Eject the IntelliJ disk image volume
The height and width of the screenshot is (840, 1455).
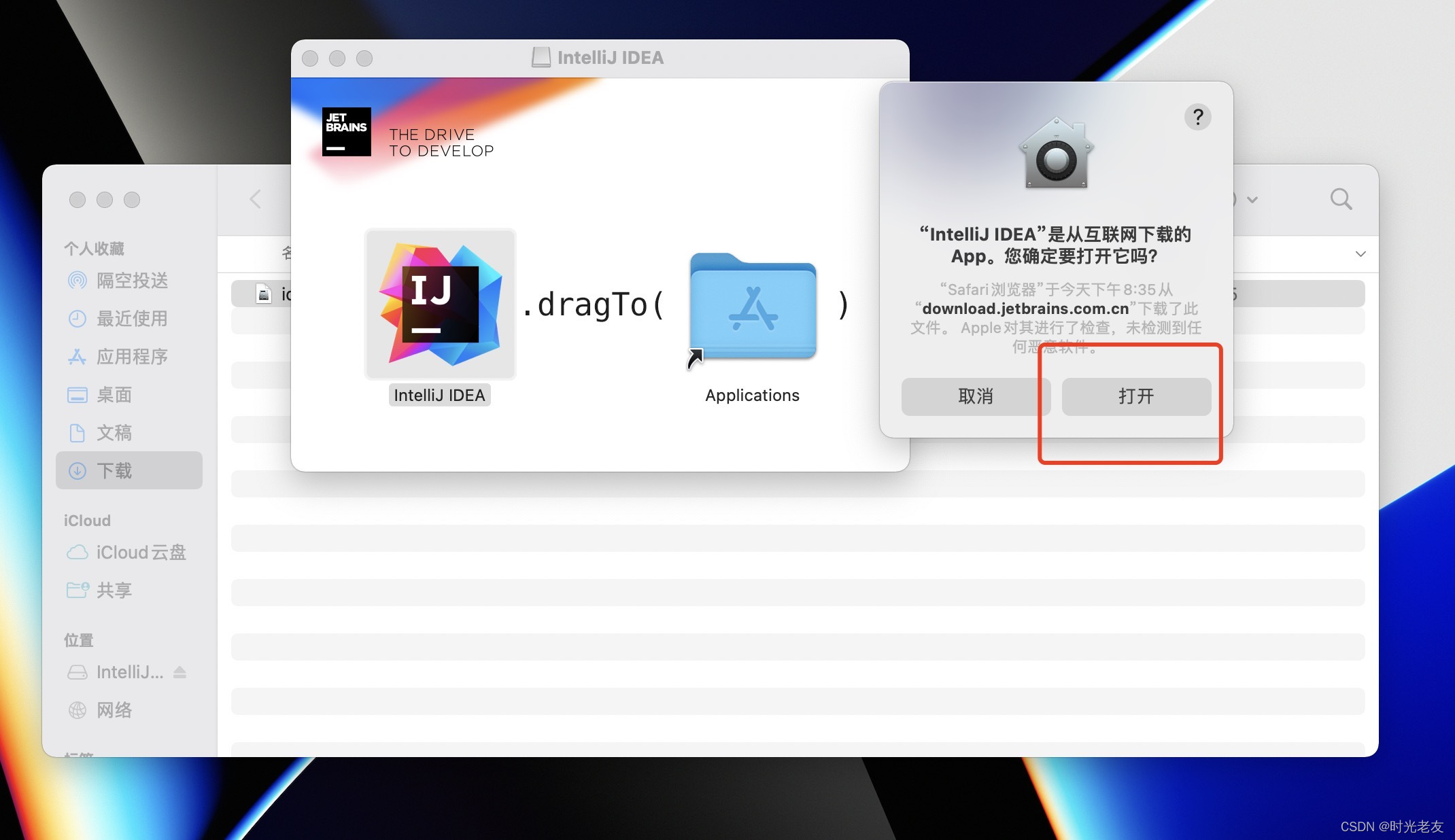point(179,672)
